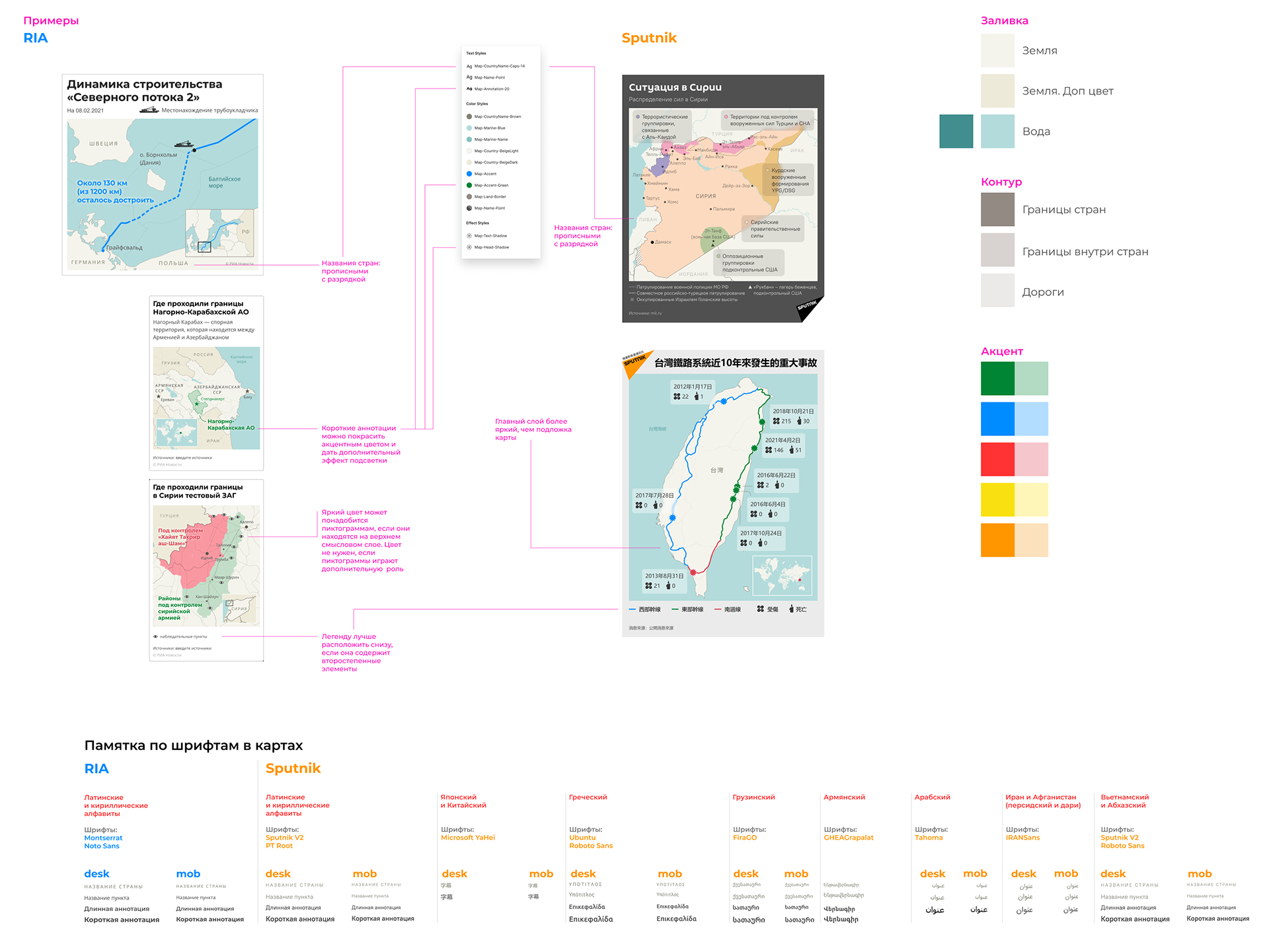
Task: Click the Главный слой более яркий annotation
Action: click(x=533, y=429)
